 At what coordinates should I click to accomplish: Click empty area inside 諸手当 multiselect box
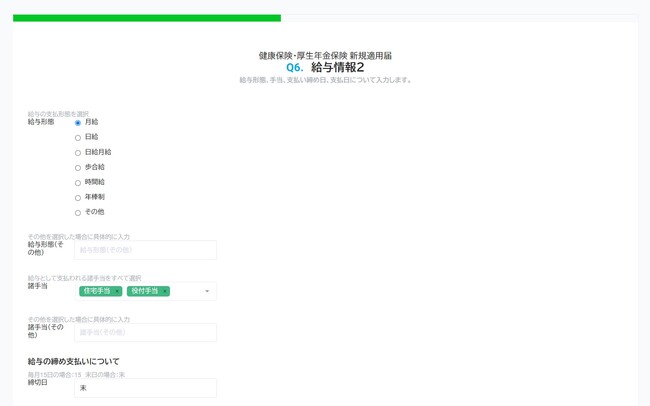[186, 291]
